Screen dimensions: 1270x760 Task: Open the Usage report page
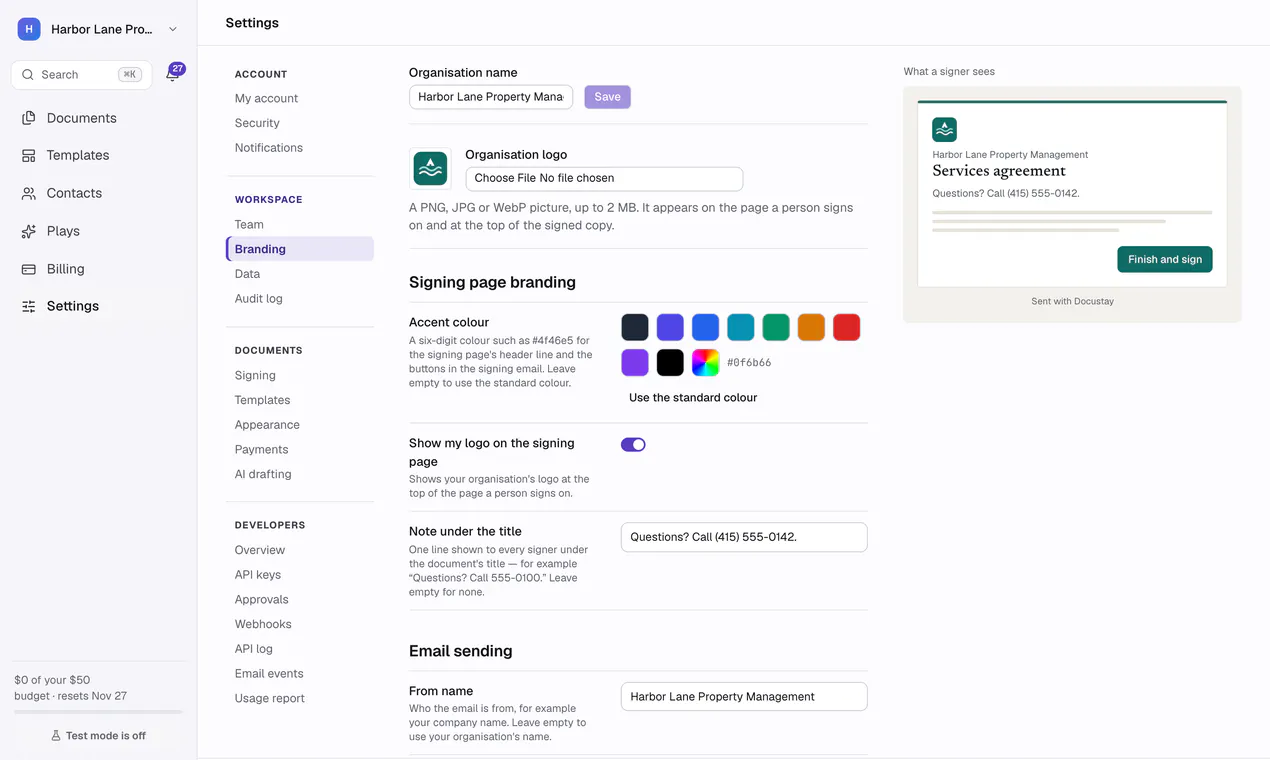(x=270, y=698)
